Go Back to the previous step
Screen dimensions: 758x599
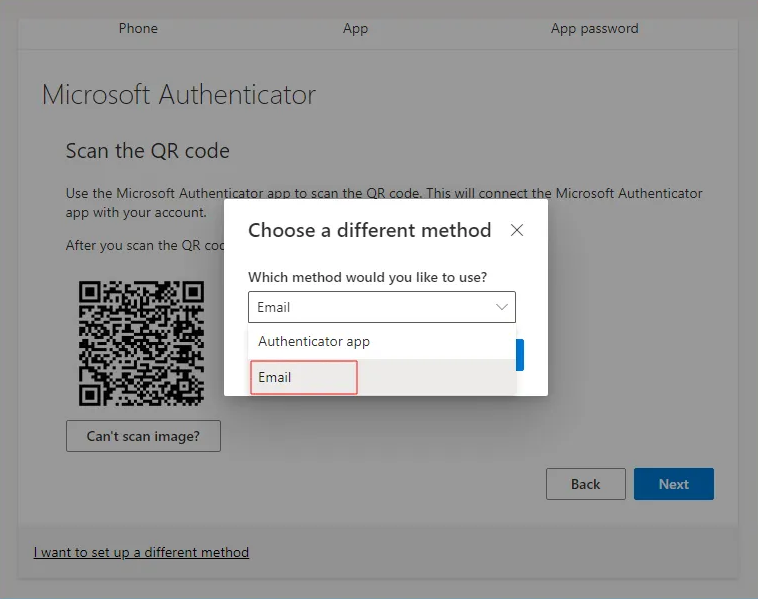click(585, 484)
